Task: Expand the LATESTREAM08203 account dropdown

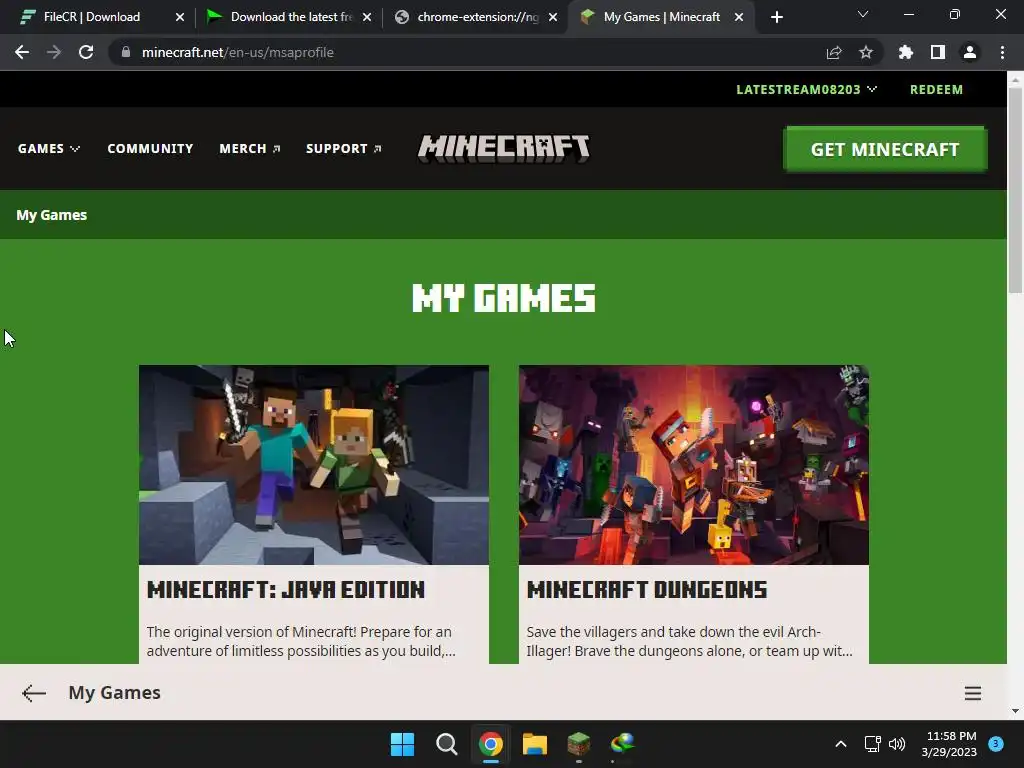Action: pyautogui.click(x=807, y=89)
